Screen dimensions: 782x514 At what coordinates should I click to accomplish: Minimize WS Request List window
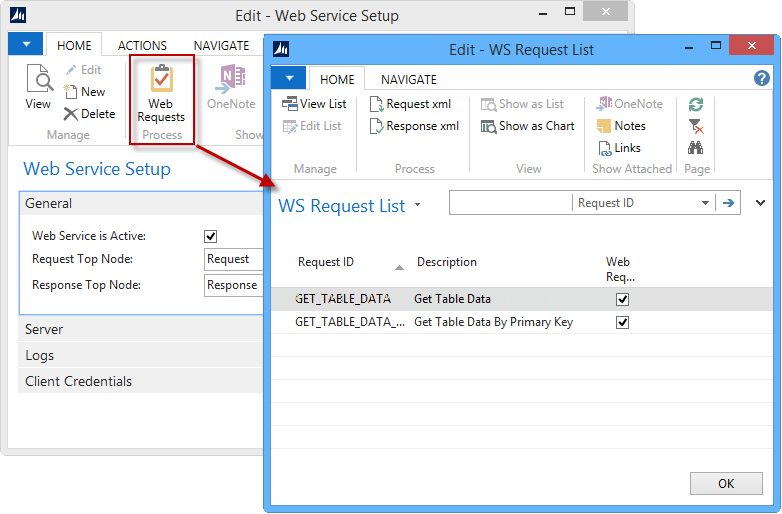coord(689,48)
